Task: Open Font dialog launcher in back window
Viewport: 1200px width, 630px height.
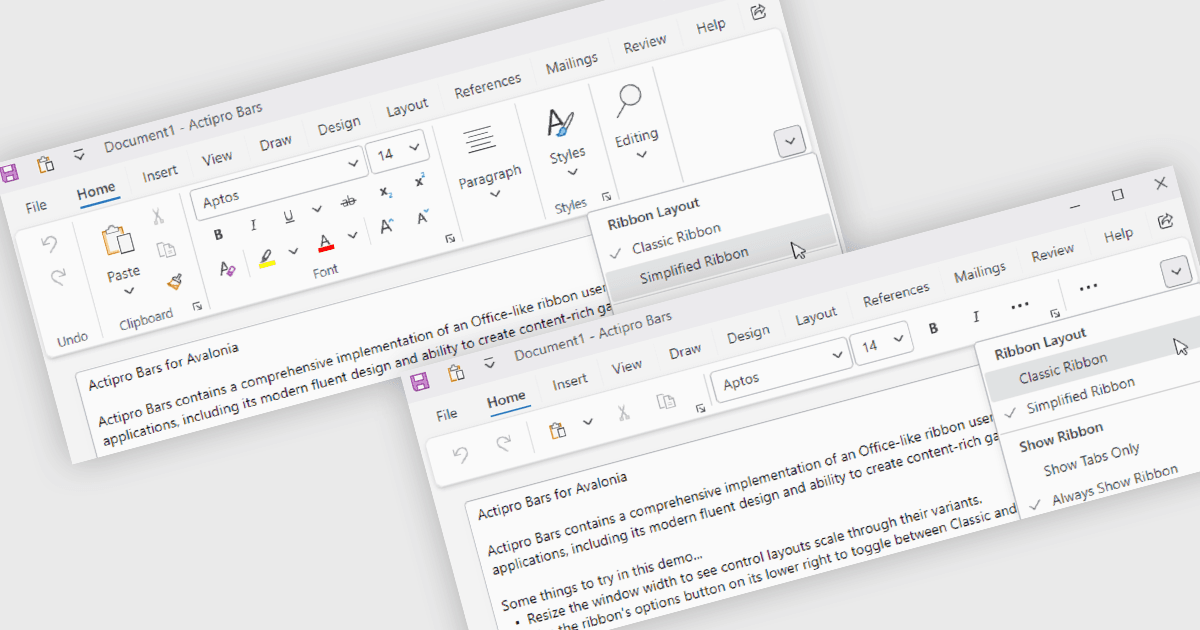Action: [x=450, y=238]
